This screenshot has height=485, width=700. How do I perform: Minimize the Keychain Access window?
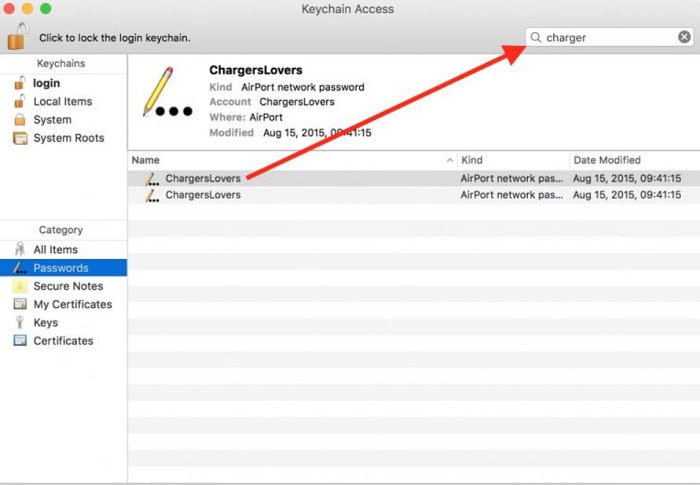tap(27, 8)
